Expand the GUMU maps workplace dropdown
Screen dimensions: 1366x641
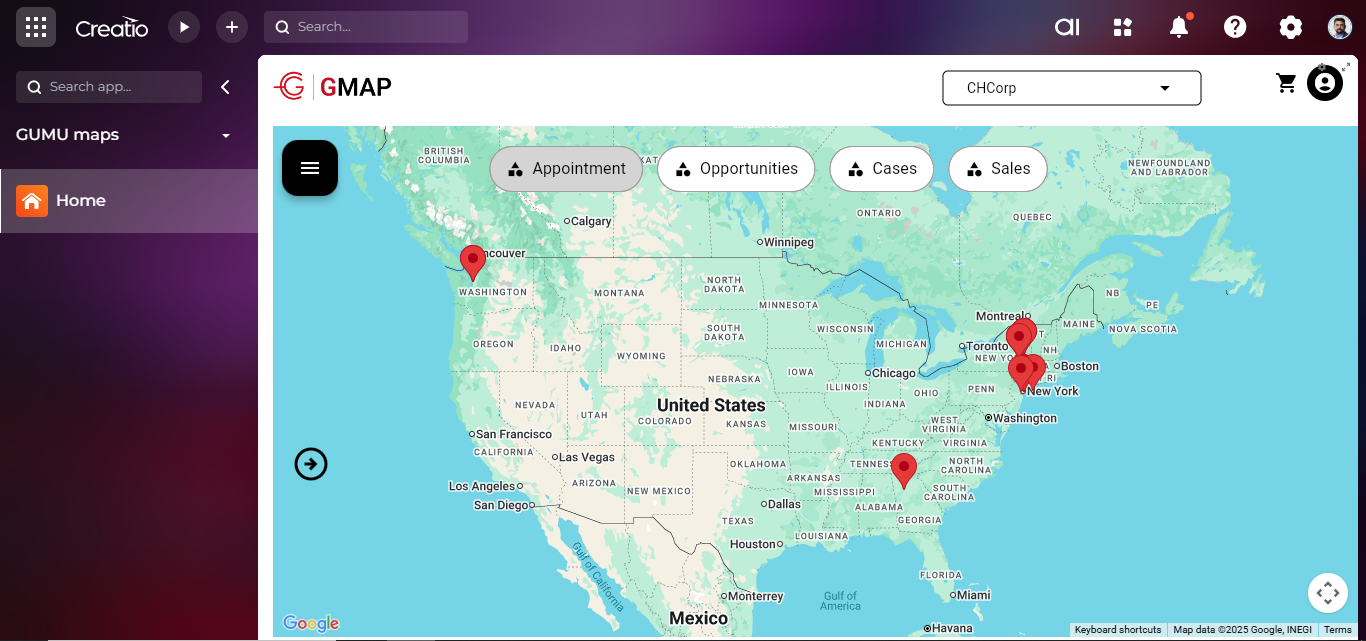click(x=226, y=135)
